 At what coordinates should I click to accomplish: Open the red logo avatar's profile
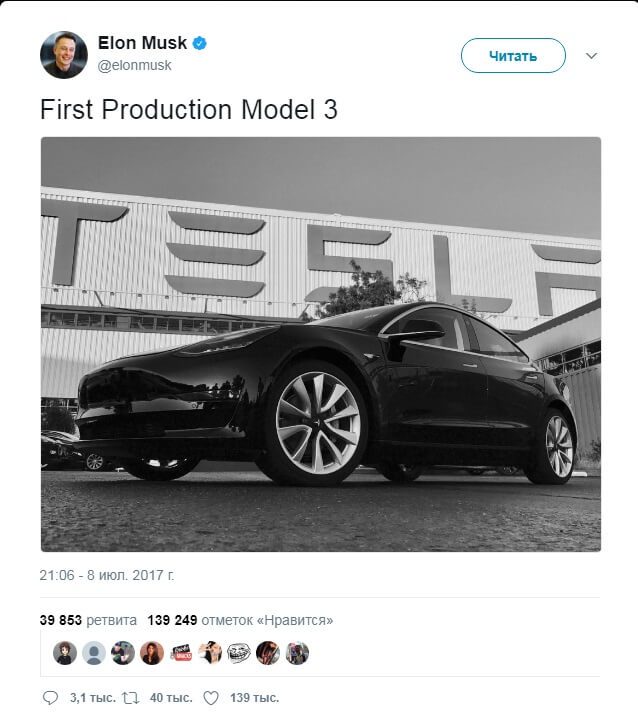[181, 653]
